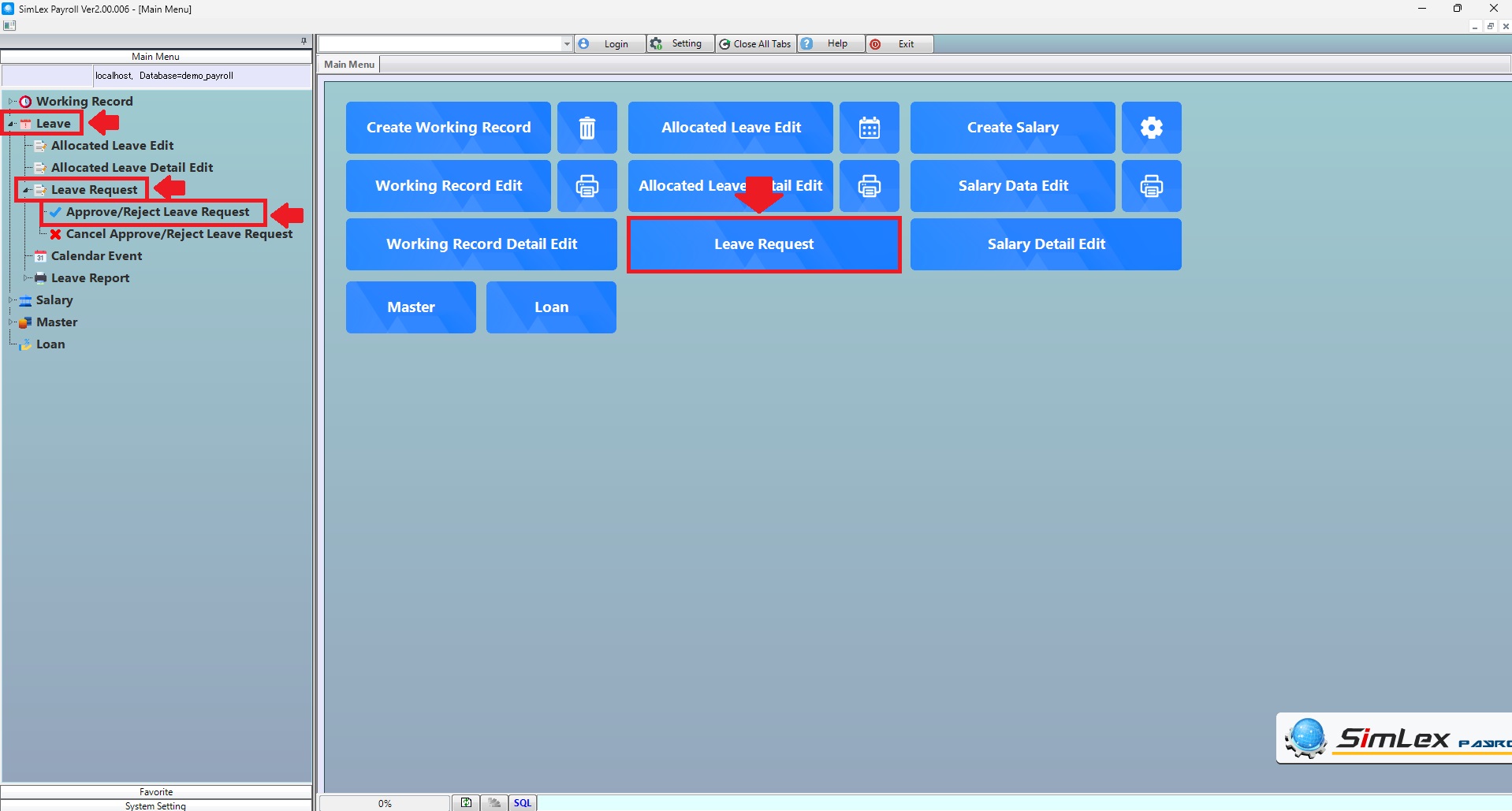The width and height of the screenshot is (1512, 811).
Task: Open the Loan button in main area
Action: point(551,307)
